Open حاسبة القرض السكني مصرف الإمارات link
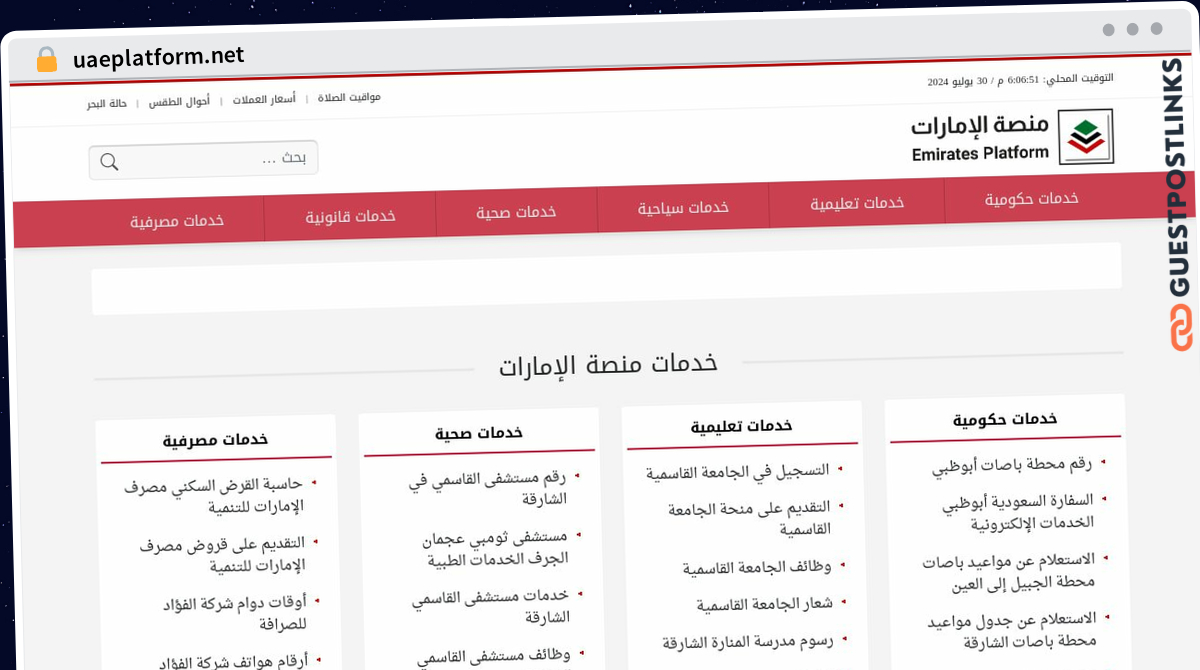 214,496
